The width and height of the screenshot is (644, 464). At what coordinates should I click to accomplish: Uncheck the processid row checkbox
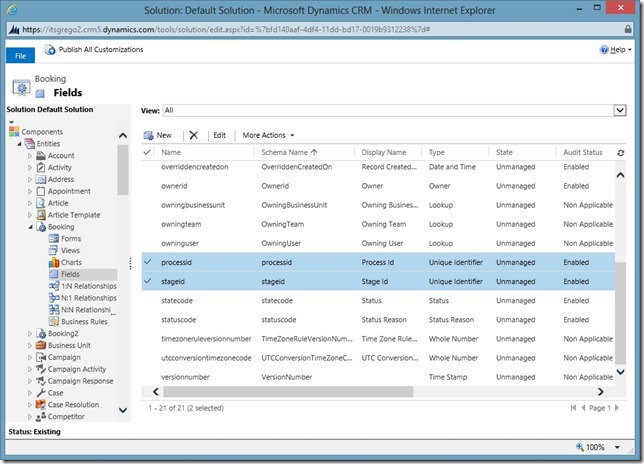coord(148,262)
